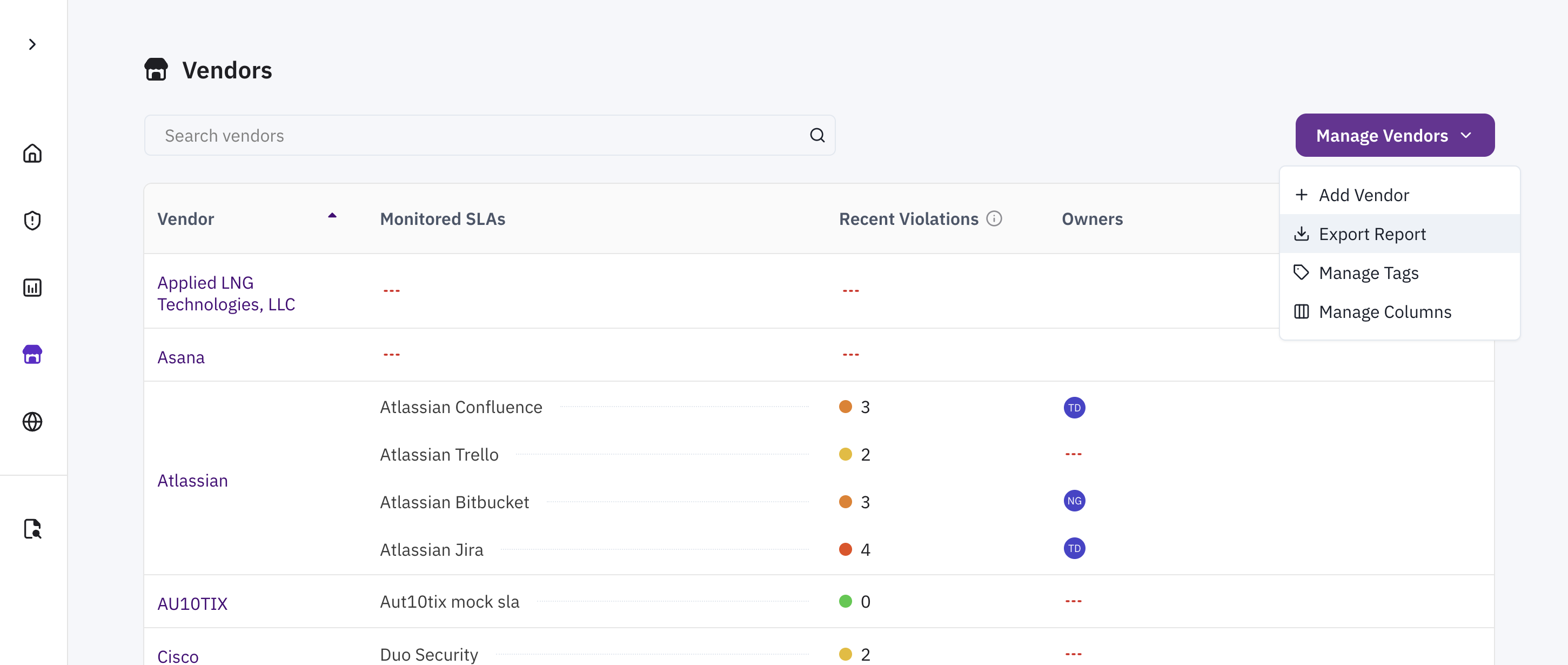The width and height of the screenshot is (1568, 665).
Task: Open the bar chart reports icon
Action: click(x=32, y=288)
